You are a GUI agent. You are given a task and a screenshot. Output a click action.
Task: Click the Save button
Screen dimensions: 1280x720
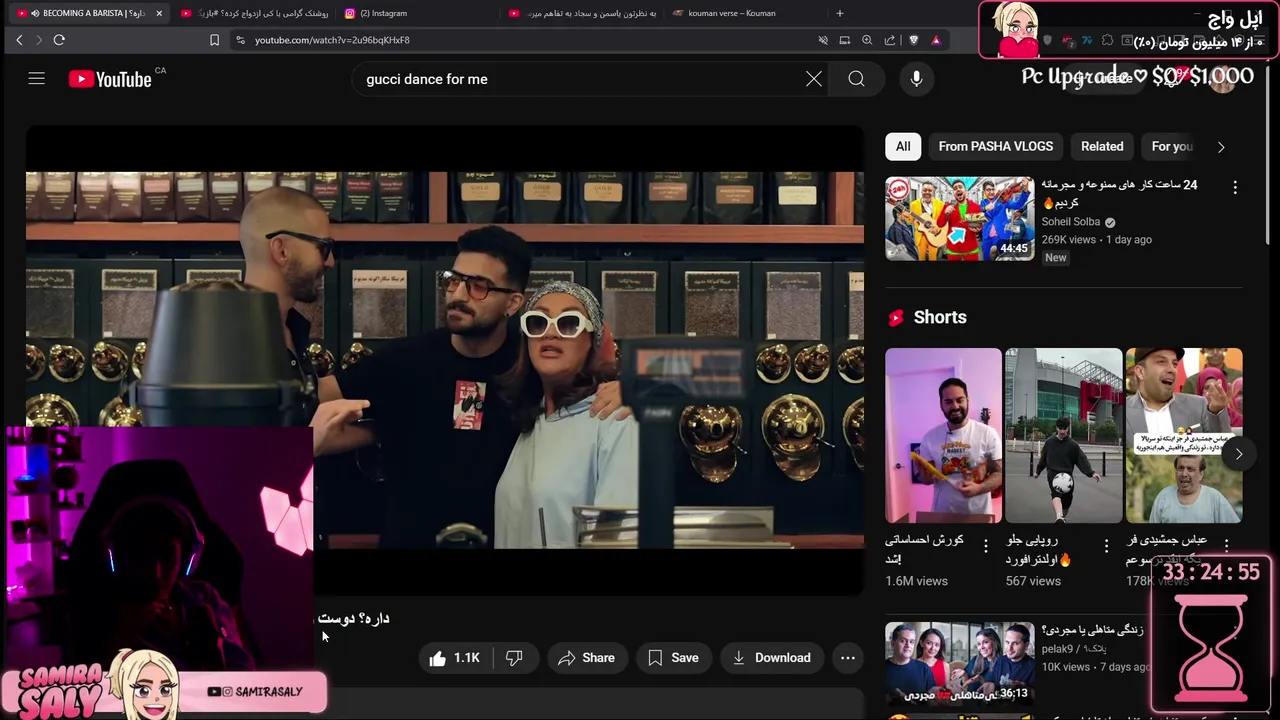click(x=673, y=658)
